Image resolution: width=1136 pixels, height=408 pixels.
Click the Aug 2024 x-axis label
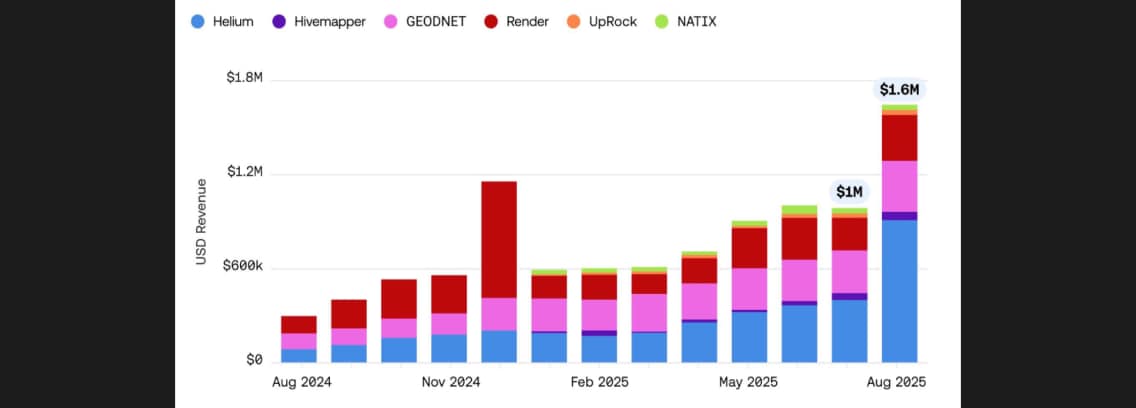click(302, 382)
